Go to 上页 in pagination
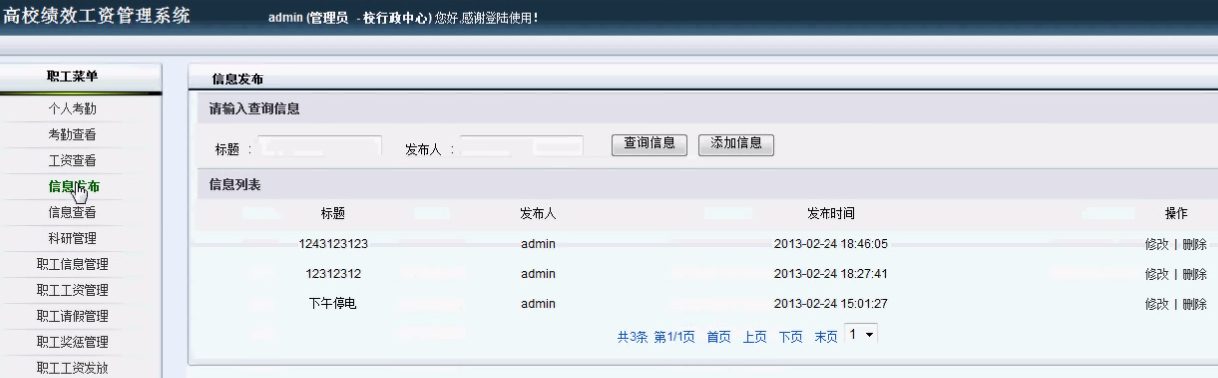Viewport: 1218px width, 378px height. pyautogui.click(x=755, y=336)
